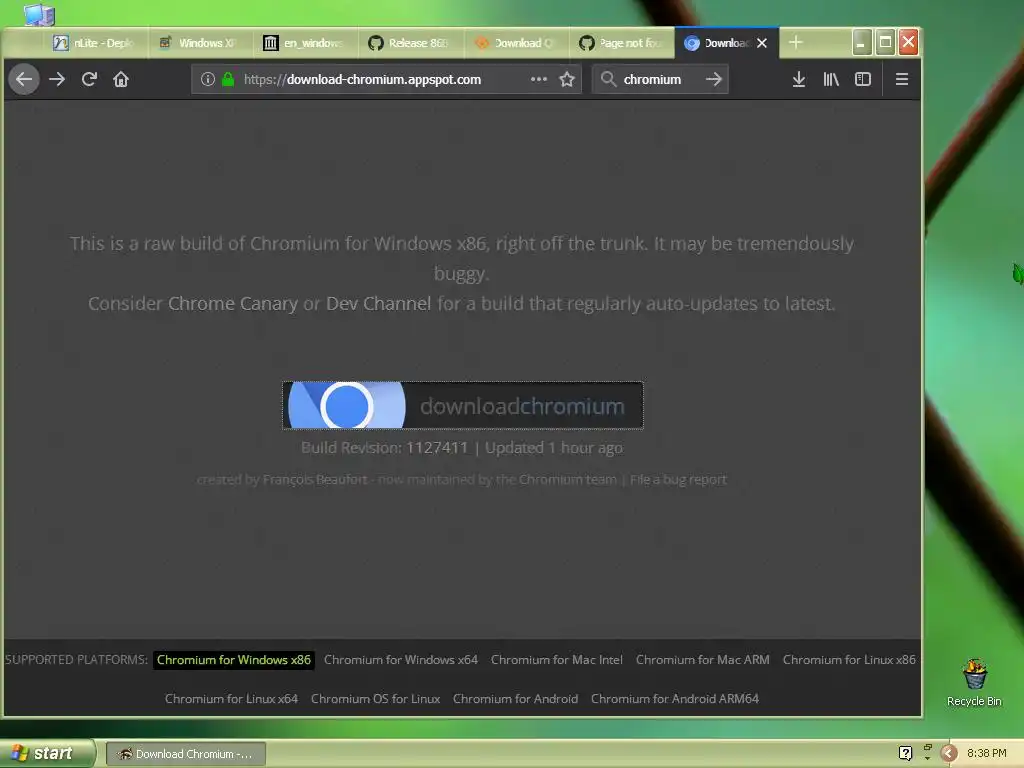Open the Windows start button

coord(47,753)
